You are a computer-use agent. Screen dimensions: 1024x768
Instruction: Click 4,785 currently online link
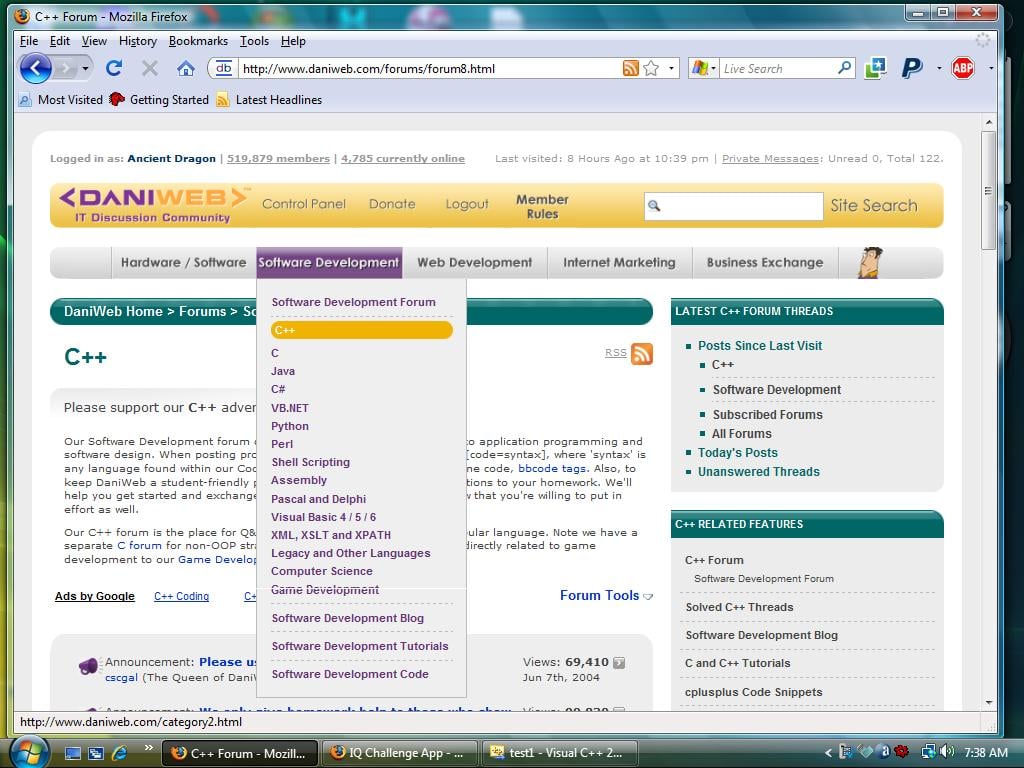click(x=403, y=159)
